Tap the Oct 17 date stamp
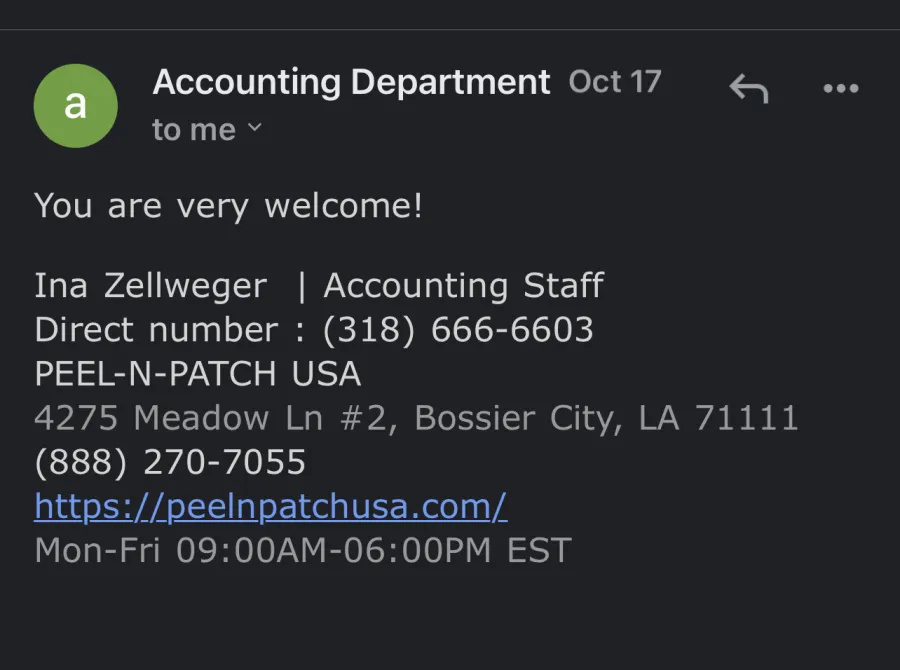Screen dimensions: 900x670 click(x=615, y=82)
